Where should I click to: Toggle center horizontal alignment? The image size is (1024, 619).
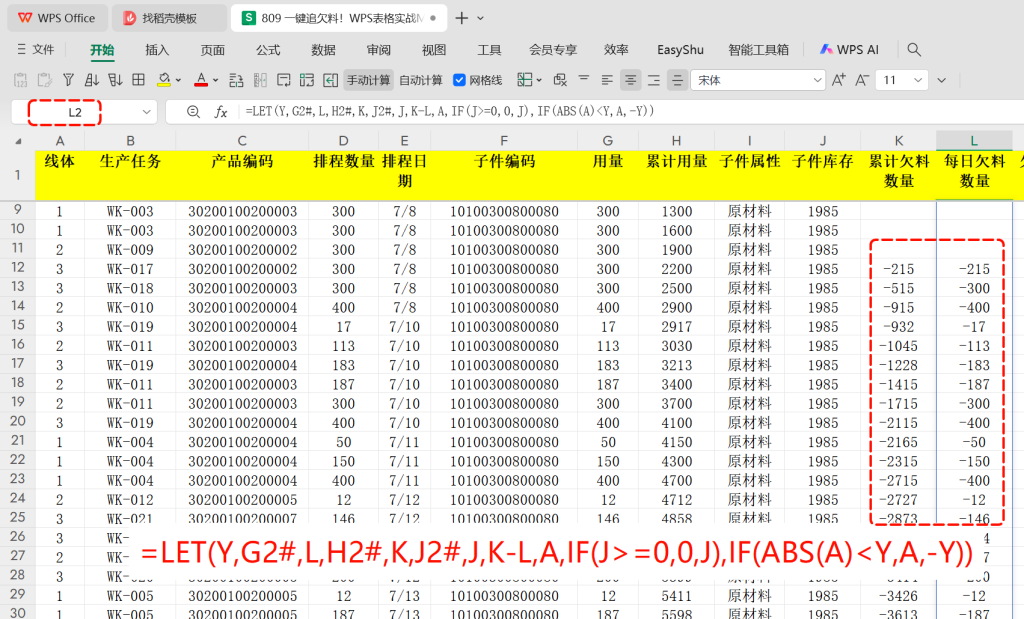point(630,80)
